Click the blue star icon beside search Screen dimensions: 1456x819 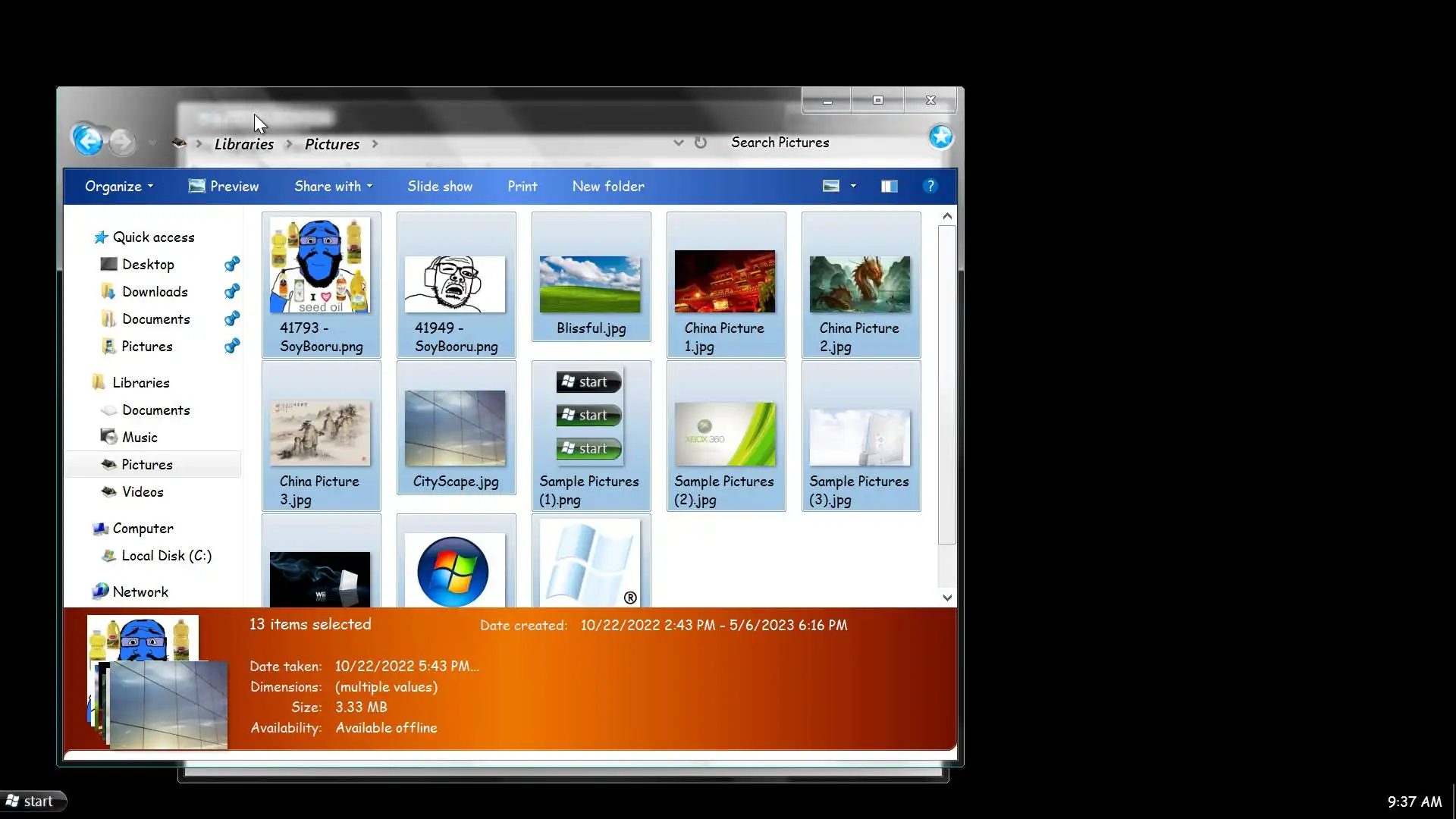[941, 137]
